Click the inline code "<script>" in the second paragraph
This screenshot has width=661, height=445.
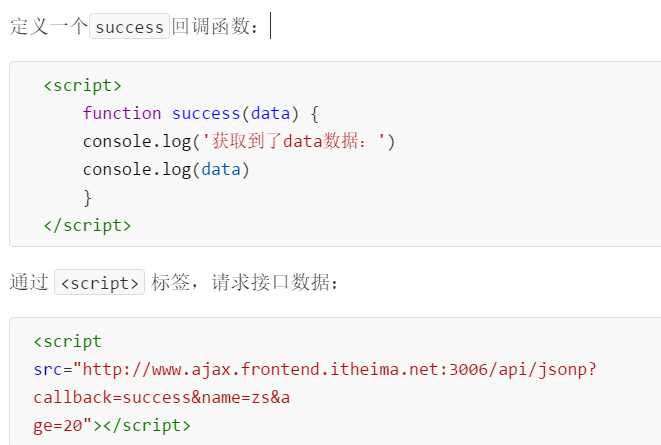point(100,283)
